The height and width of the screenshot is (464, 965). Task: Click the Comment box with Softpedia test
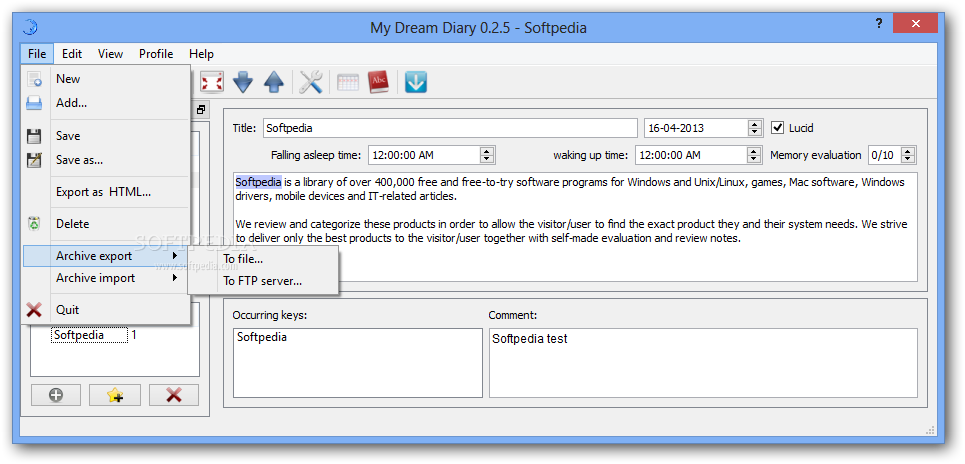pos(703,362)
